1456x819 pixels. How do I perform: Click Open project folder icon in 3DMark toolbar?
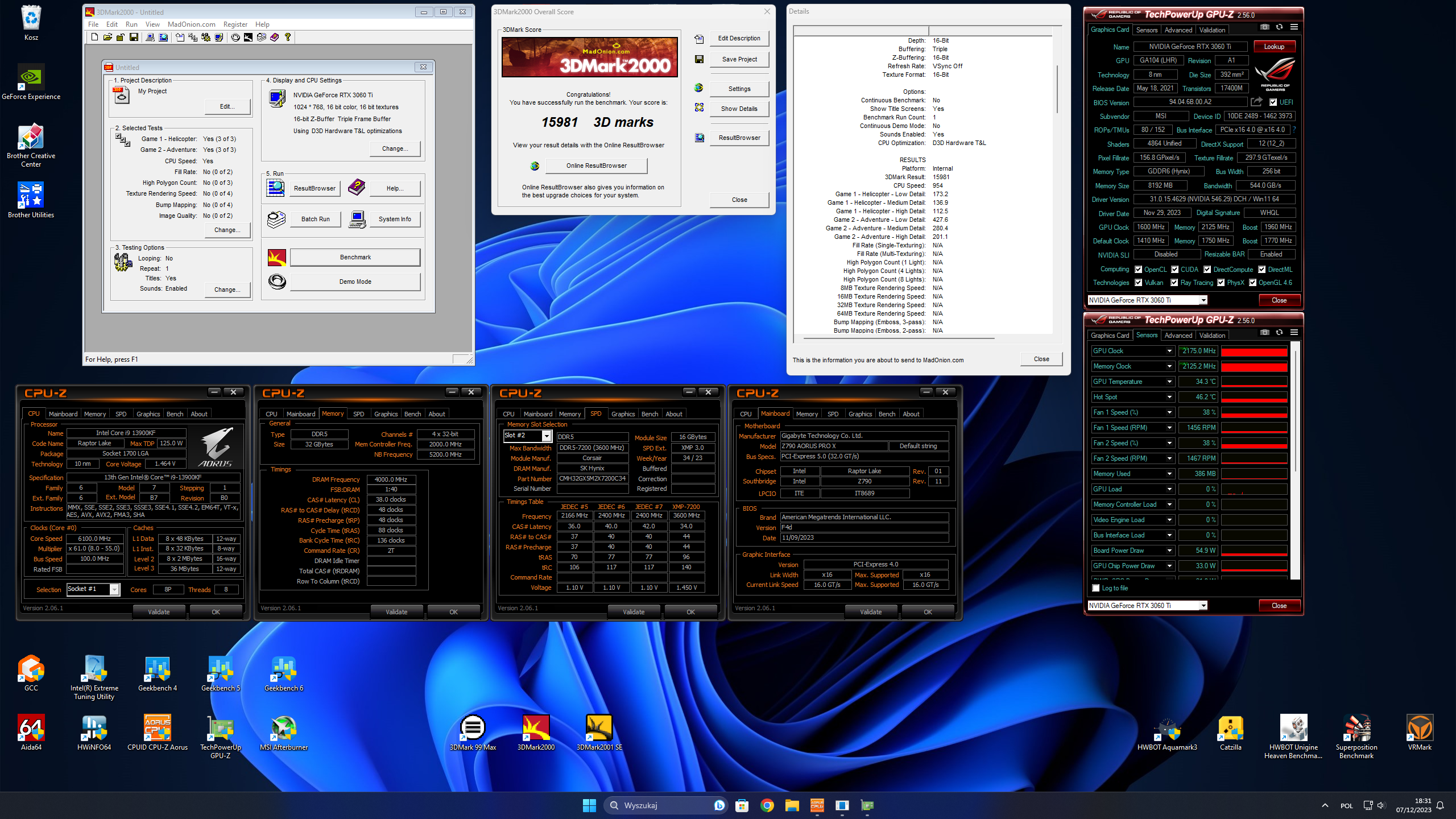coord(107,37)
